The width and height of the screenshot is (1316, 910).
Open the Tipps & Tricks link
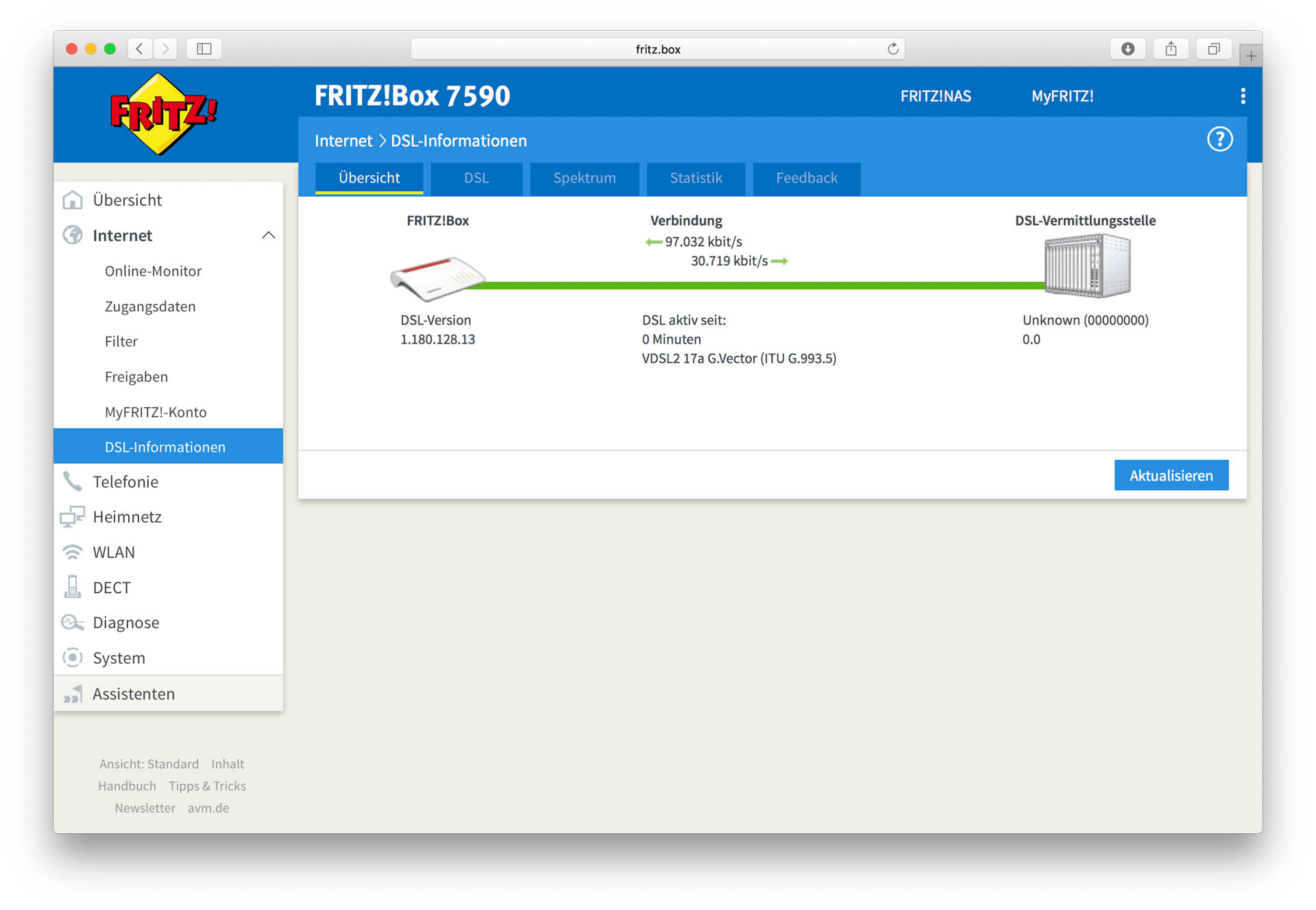207,786
